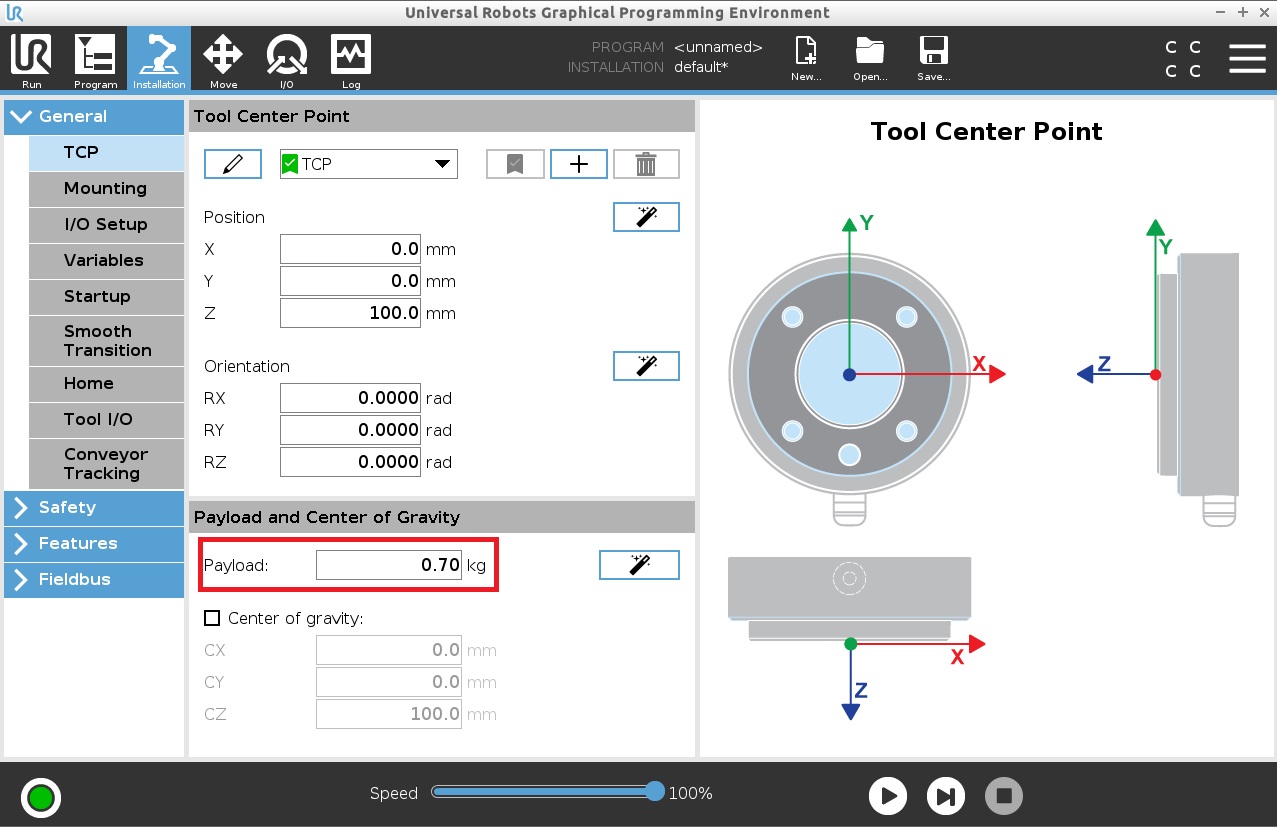Click the checksum CC CC indicator
The image size is (1277, 827).
click(x=1183, y=59)
